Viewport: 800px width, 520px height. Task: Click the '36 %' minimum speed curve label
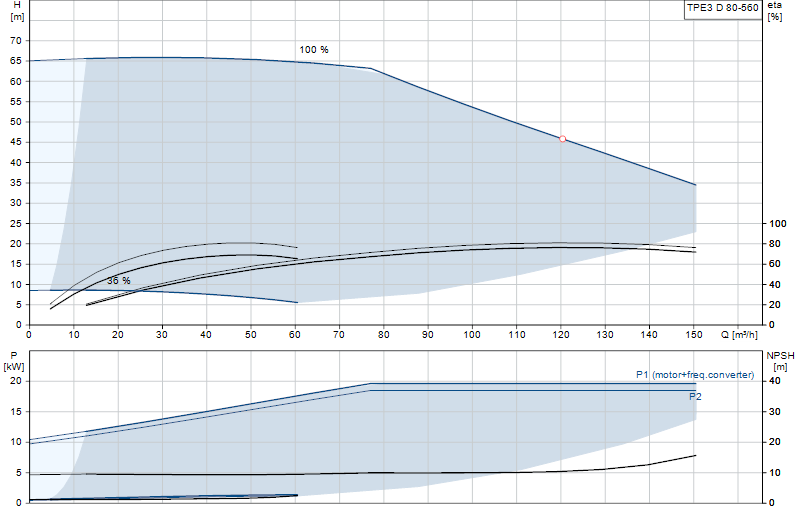coord(119,281)
